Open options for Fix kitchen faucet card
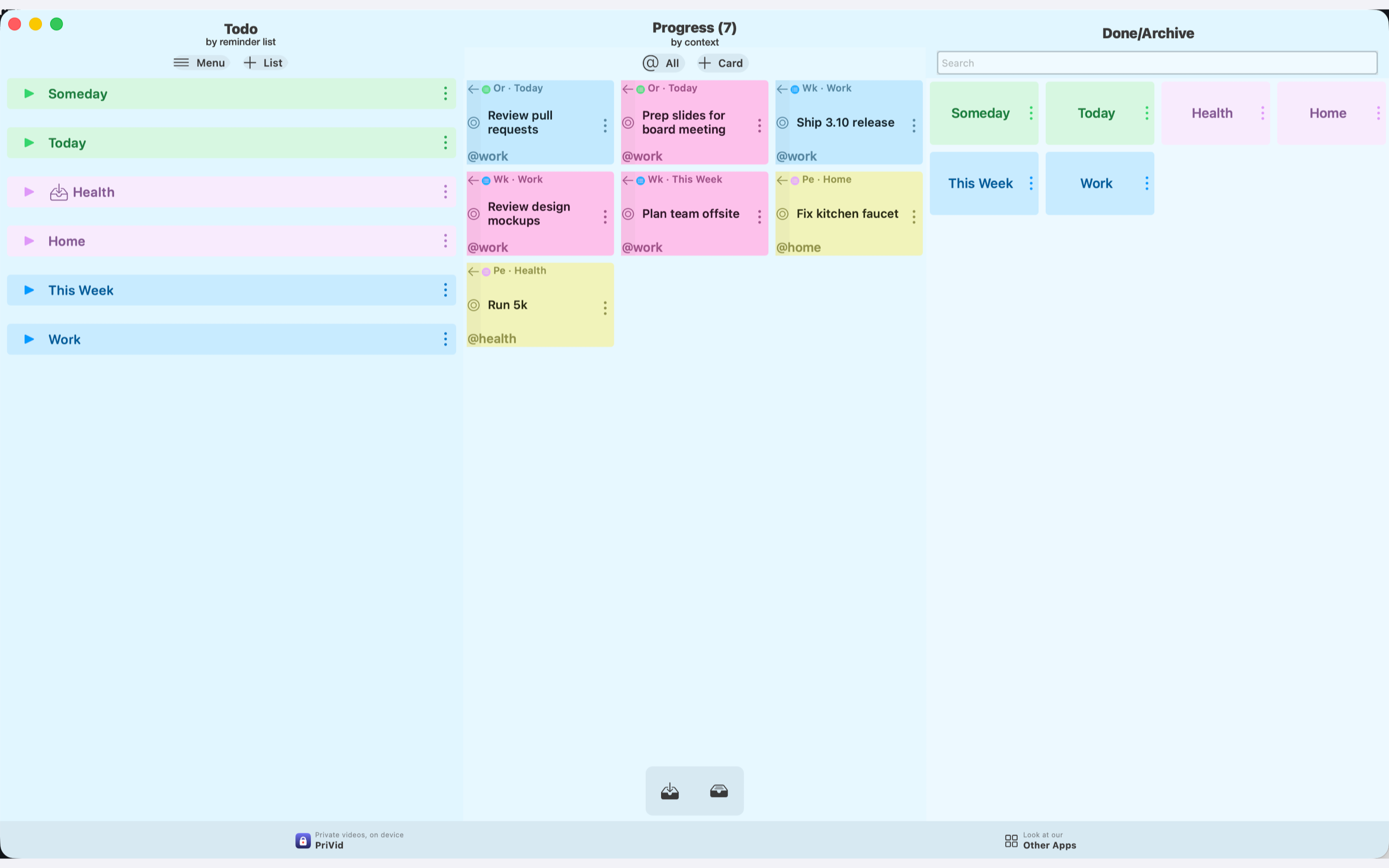 point(914,217)
